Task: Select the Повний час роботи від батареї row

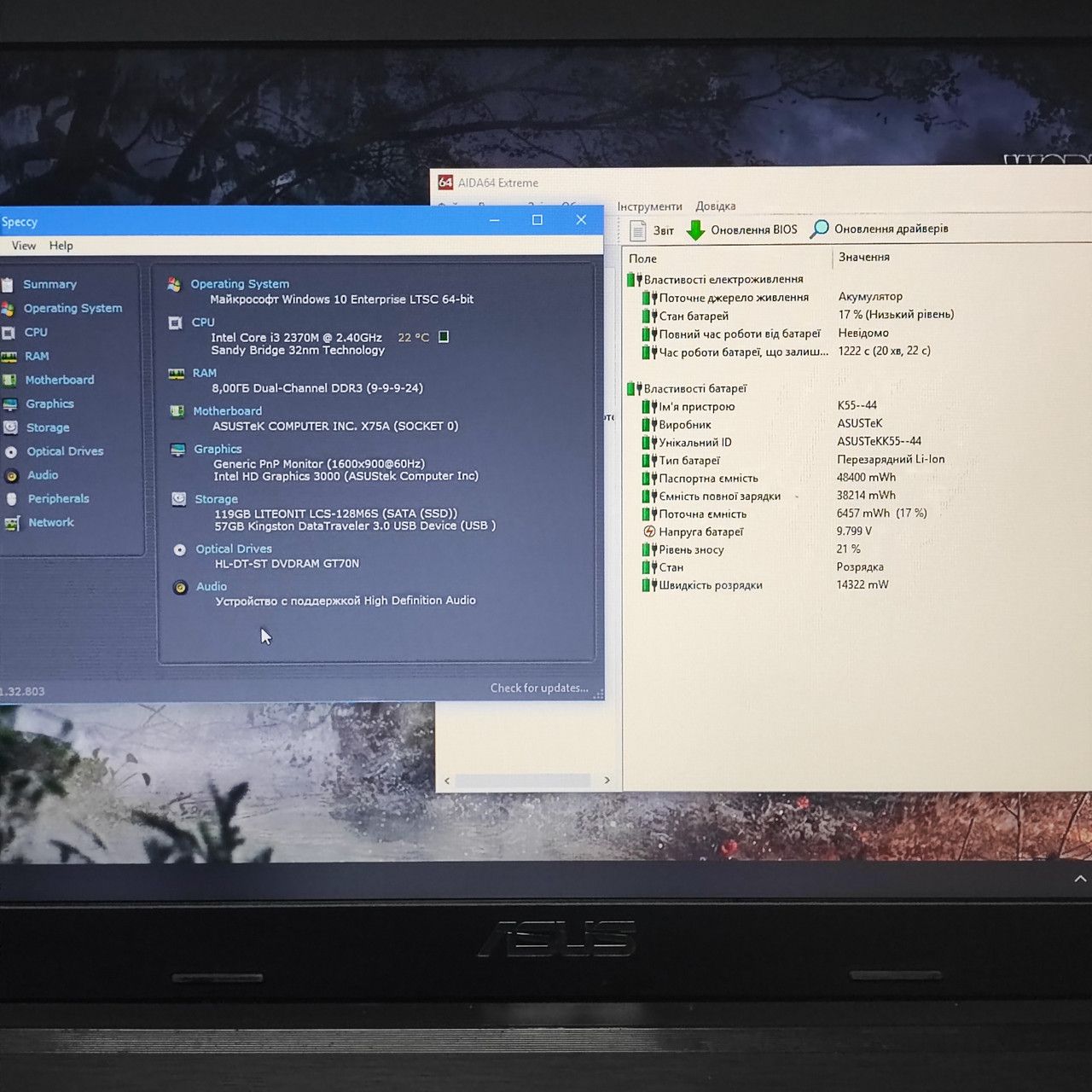Action: pos(732,334)
